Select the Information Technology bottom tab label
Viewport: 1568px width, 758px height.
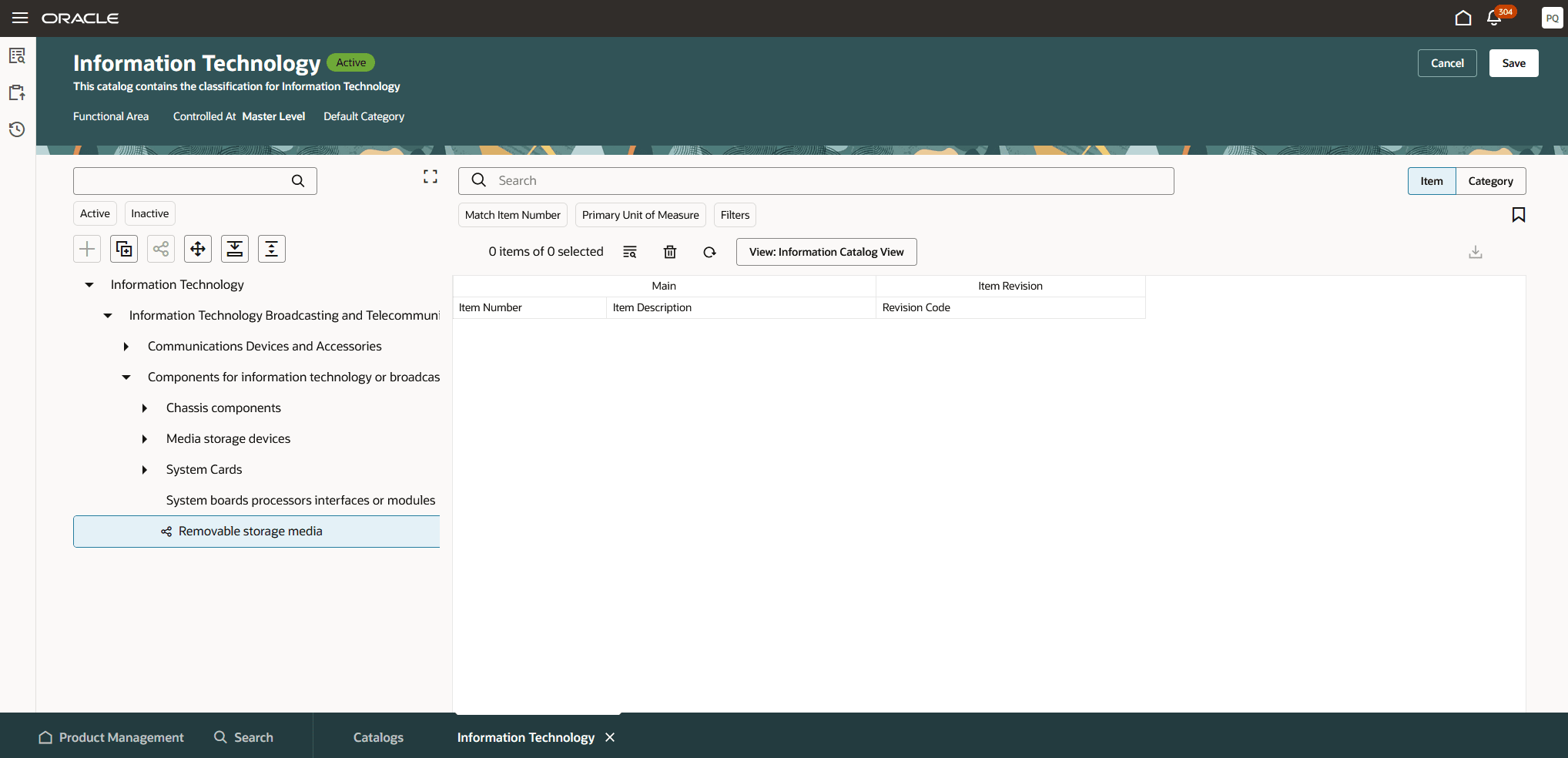click(526, 737)
